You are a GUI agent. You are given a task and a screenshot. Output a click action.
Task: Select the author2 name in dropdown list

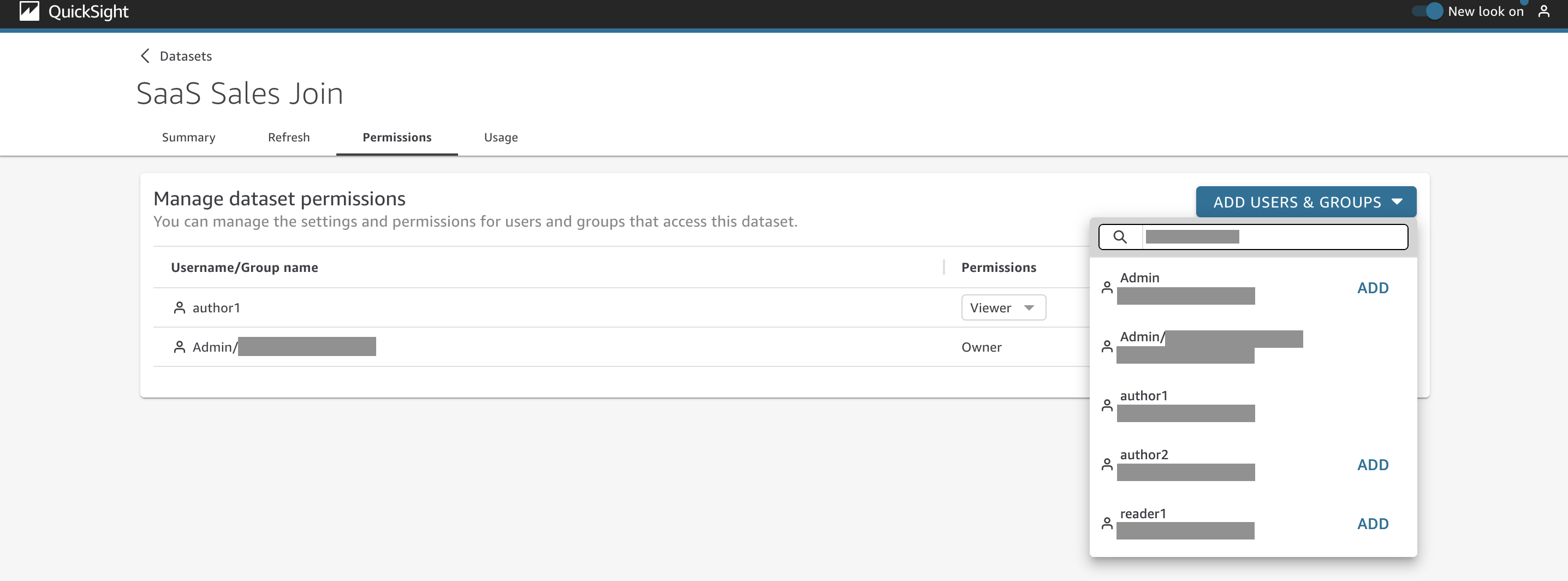(x=1144, y=455)
